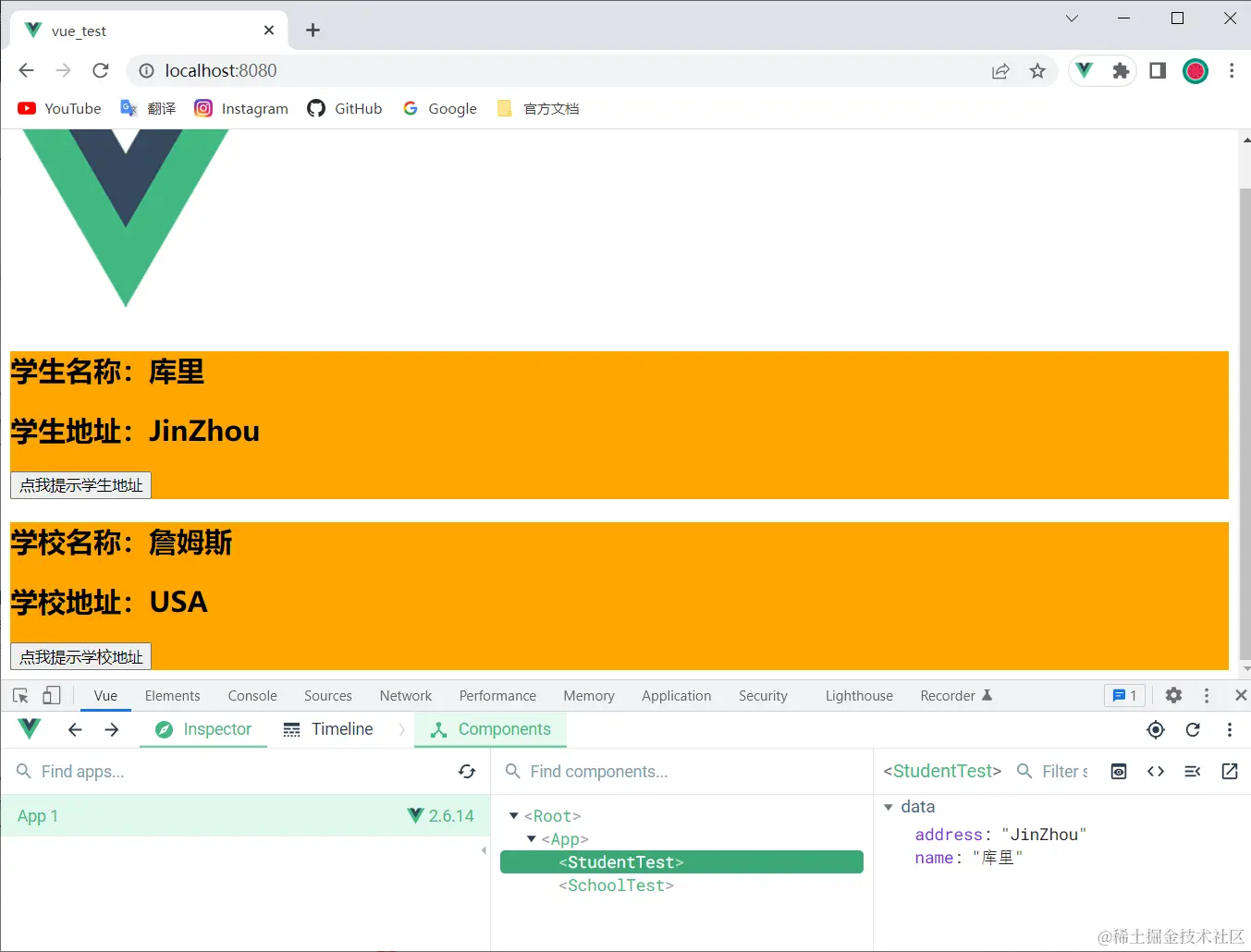Open the Extensions puzzle icon
Screen dimensions: 1251x952
[x=1121, y=71]
